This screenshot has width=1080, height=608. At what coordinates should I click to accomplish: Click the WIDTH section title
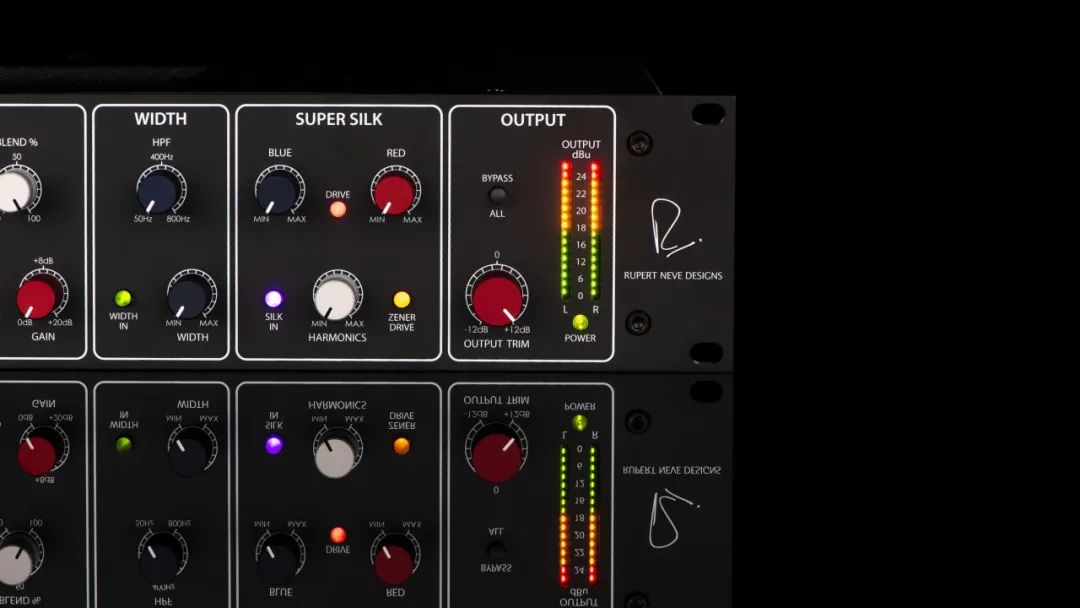click(x=160, y=120)
